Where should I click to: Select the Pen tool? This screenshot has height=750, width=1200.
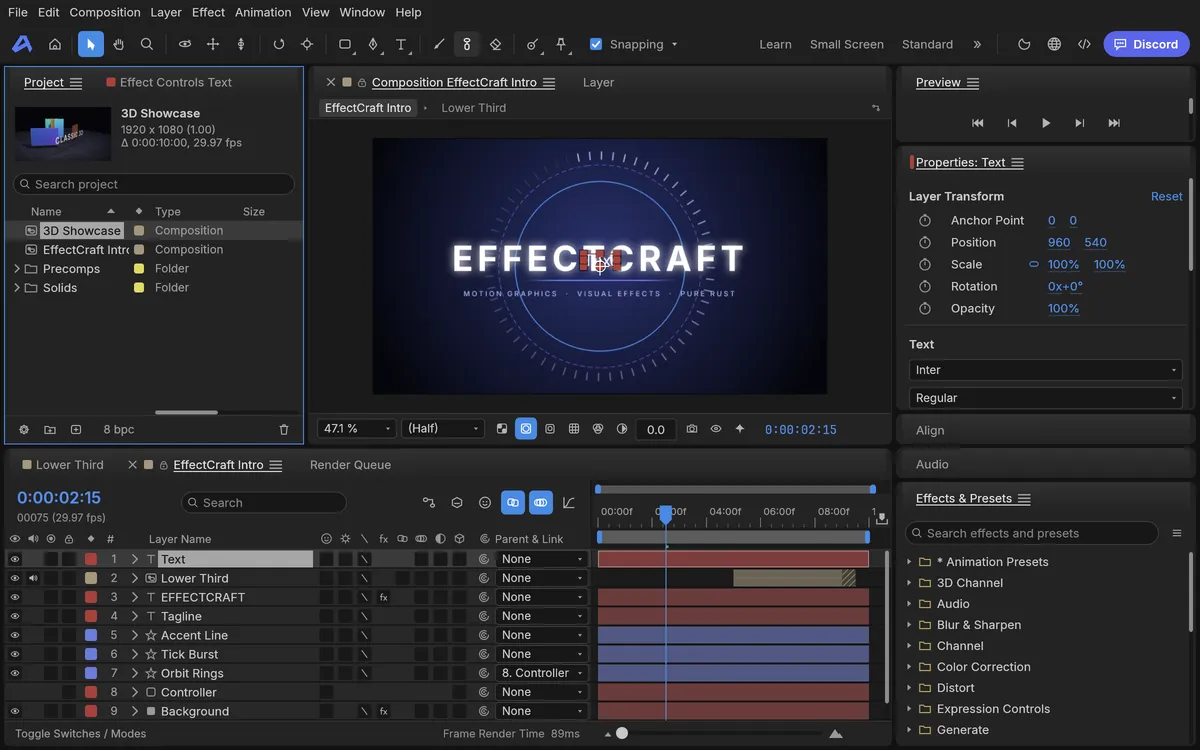(x=373, y=44)
